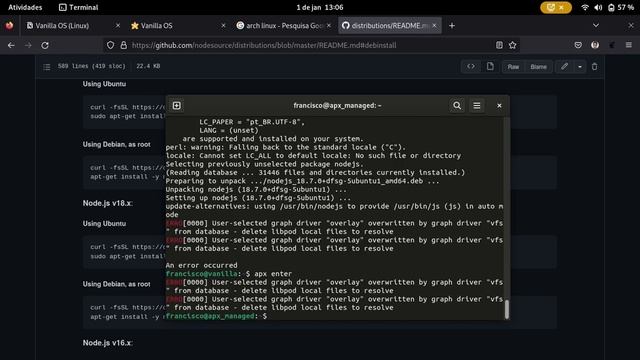Open Wi-Fi status indicator
Screen dimensions: 640x360
click(585, 7)
